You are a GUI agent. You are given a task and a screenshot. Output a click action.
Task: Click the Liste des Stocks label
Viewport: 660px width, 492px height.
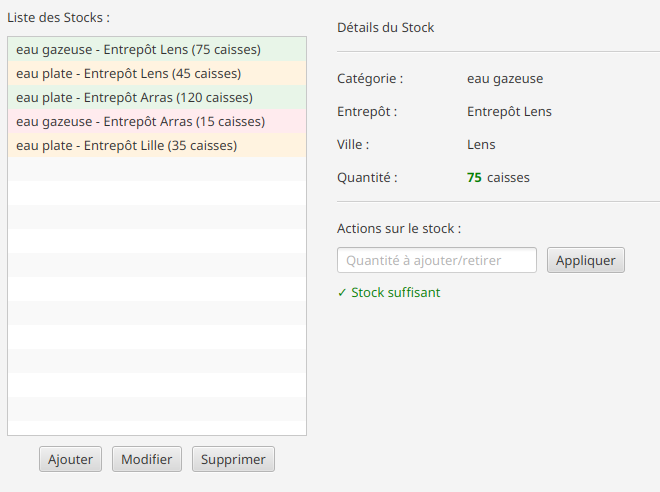[x=58, y=18]
